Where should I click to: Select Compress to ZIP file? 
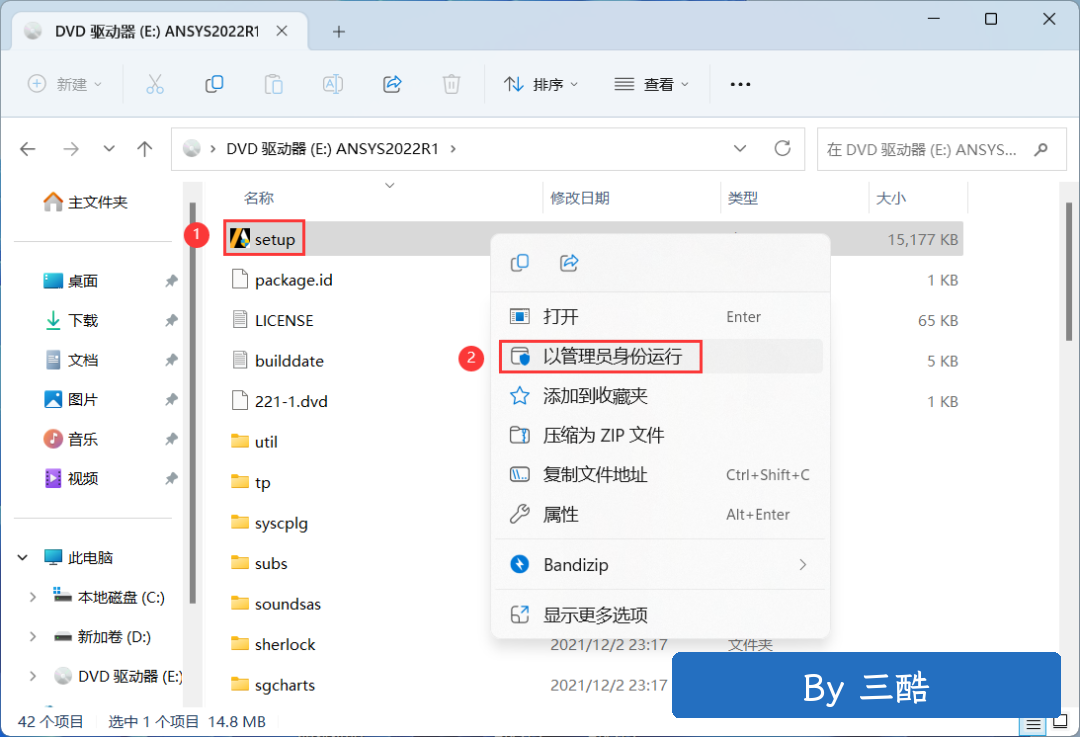[x=660, y=435]
